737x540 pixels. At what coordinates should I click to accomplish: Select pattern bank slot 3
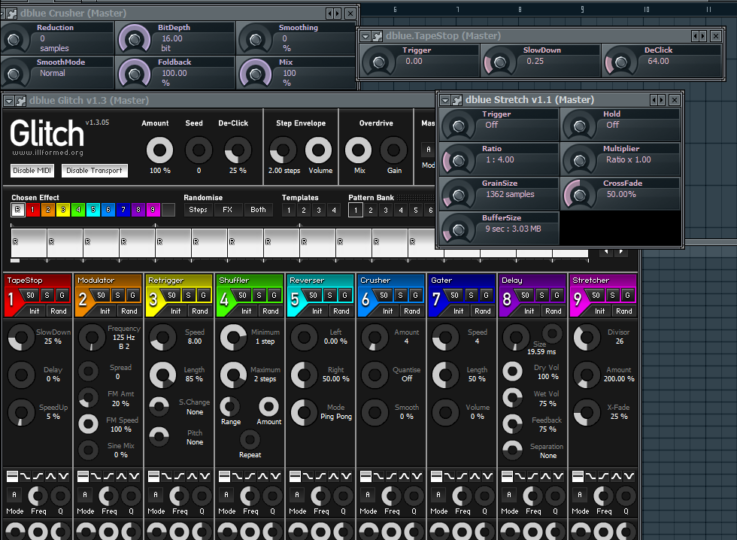point(387,210)
